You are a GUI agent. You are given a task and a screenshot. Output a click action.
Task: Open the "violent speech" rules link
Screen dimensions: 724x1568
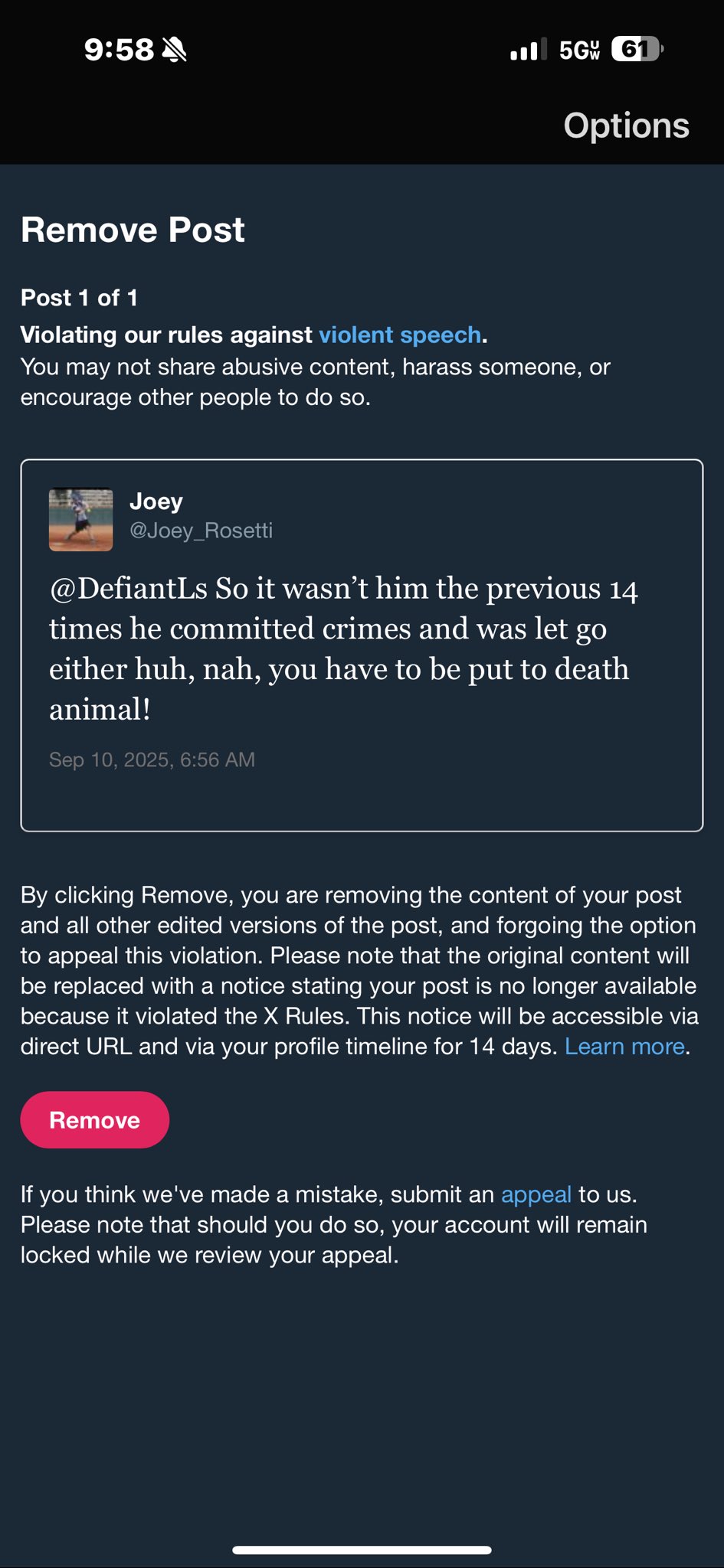pos(400,335)
